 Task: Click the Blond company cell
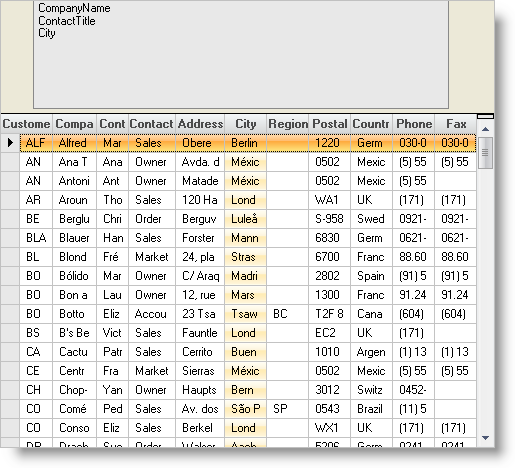(x=74, y=257)
